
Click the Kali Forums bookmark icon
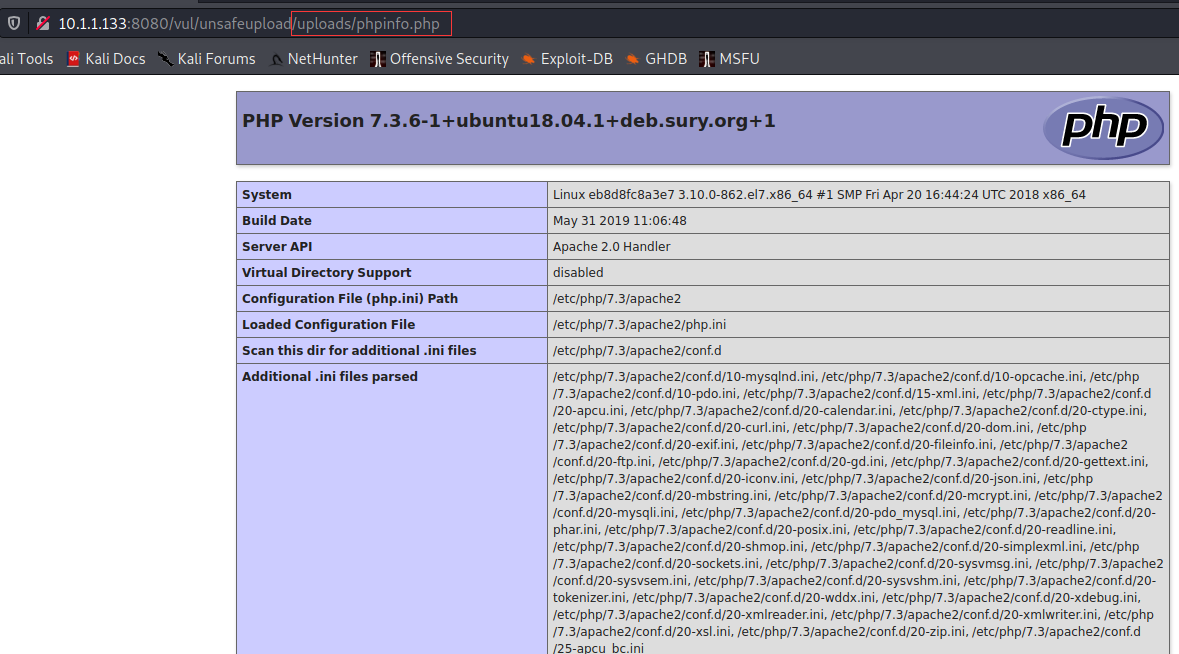165,59
